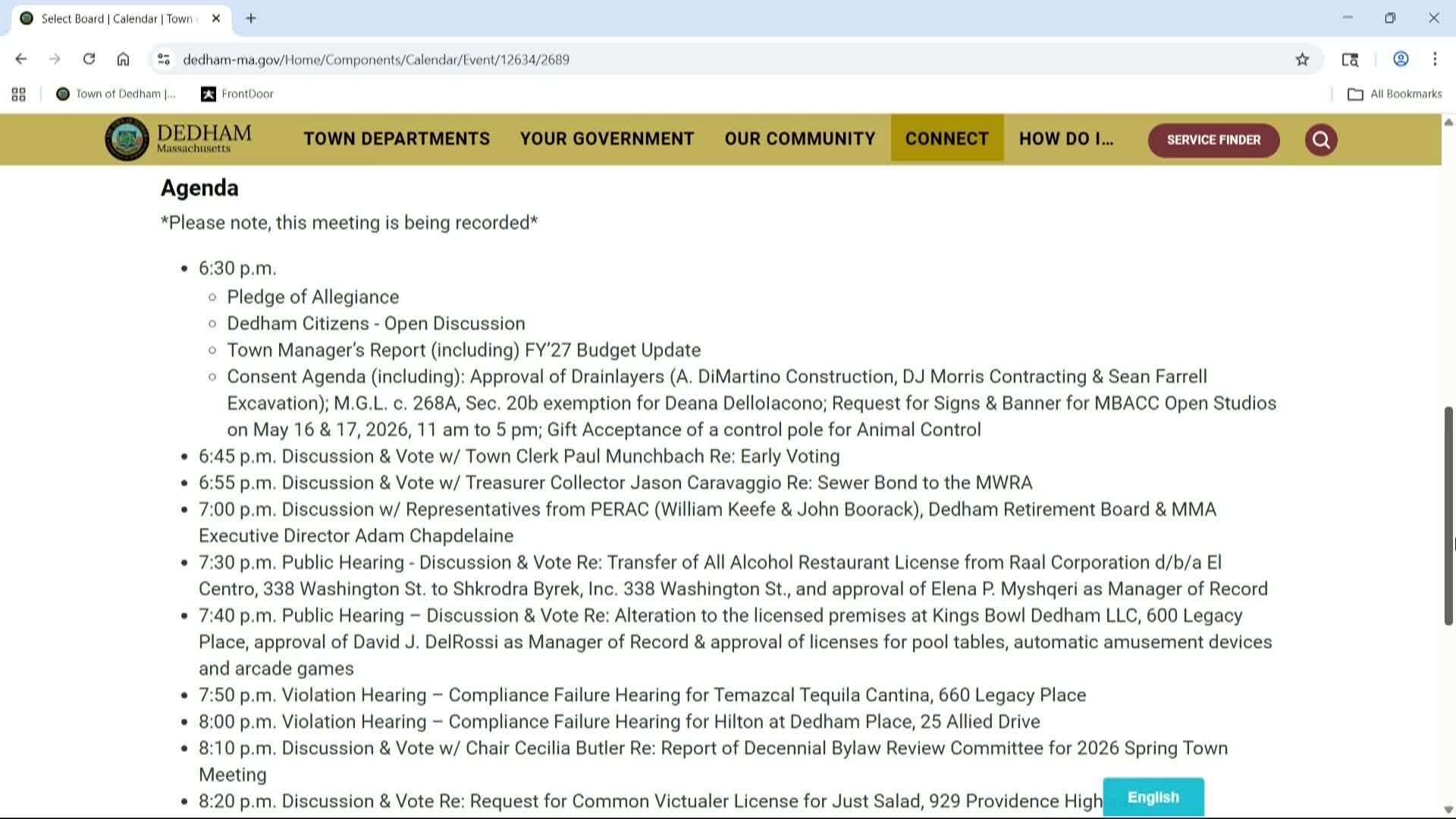This screenshot has height=819, width=1456.
Task: Open the browser profile avatar icon
Action: (1400, 58)
